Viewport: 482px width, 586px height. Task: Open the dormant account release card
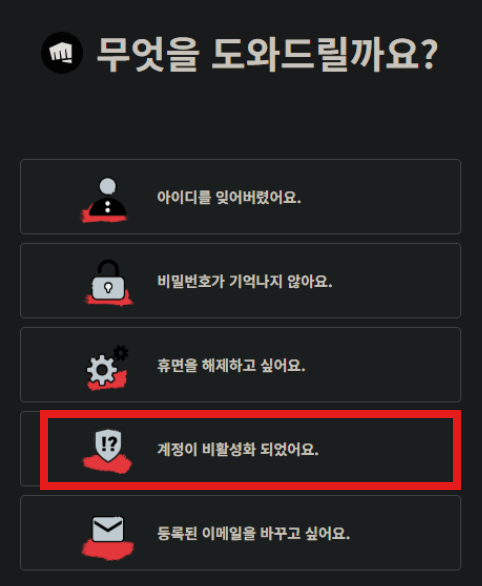click(x=240, y=365)
